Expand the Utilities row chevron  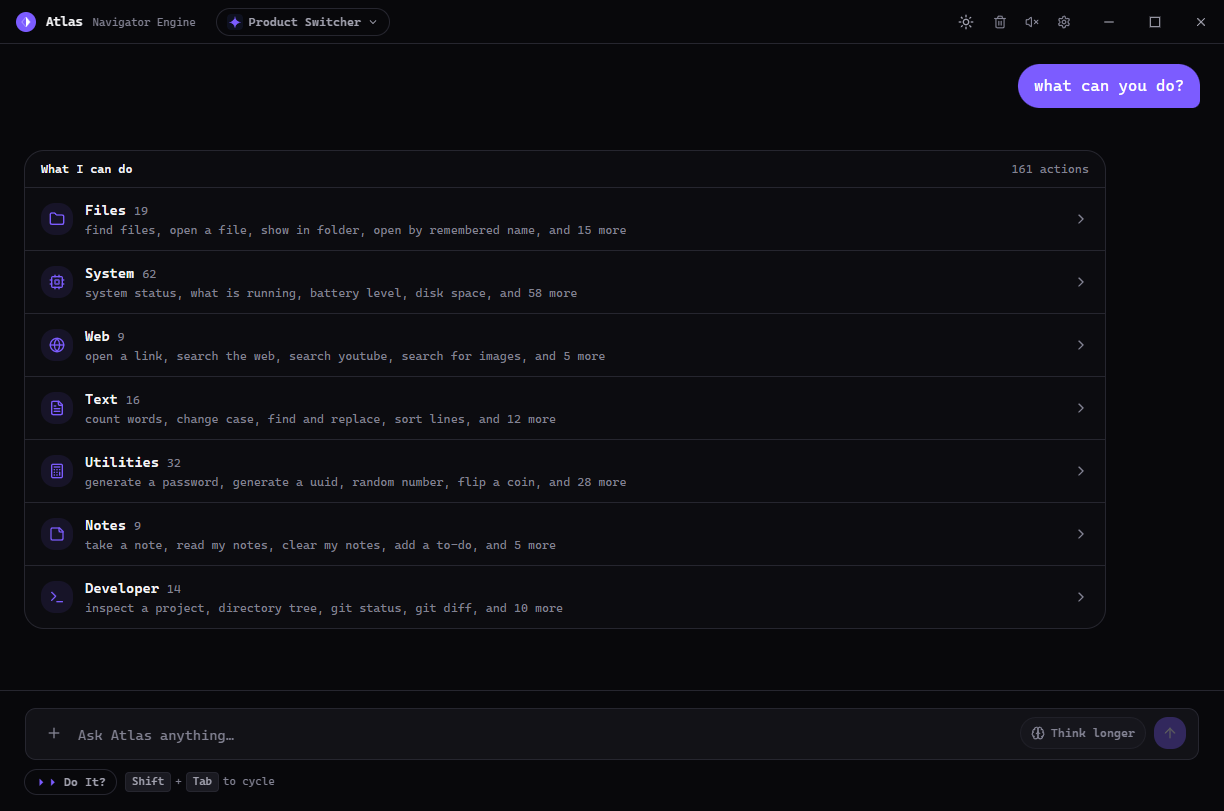point(1081,471)
